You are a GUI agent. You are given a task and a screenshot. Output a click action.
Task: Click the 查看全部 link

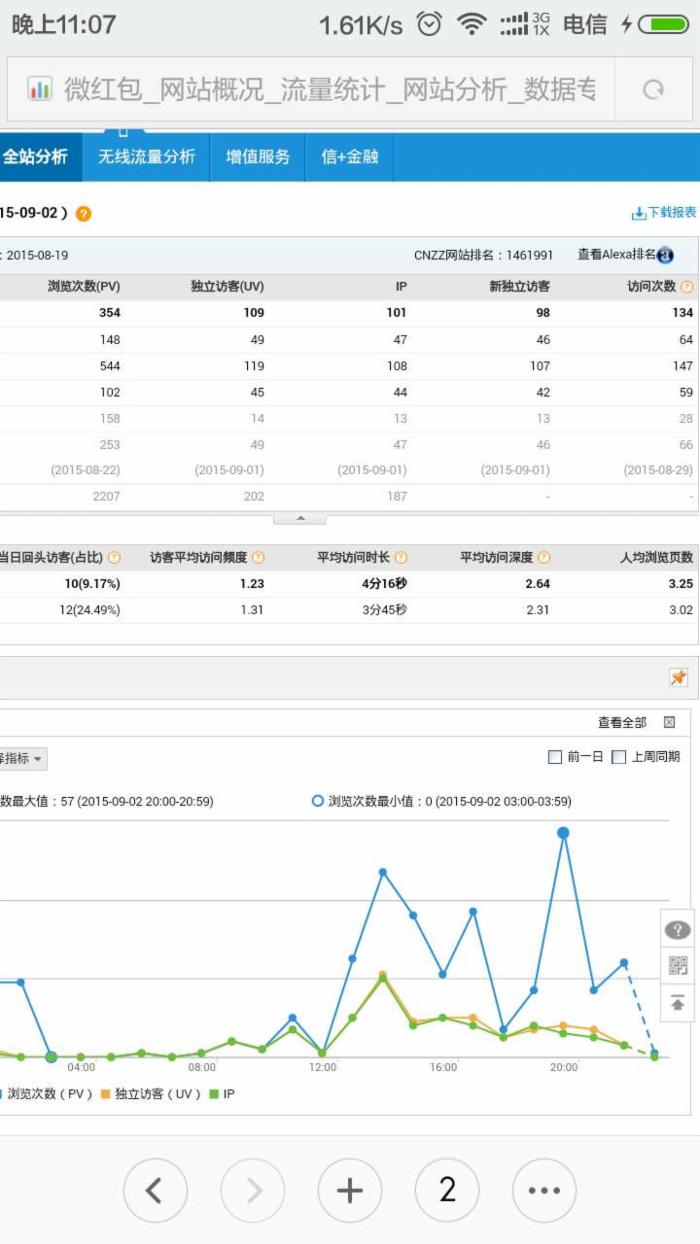tap(622, 722)
